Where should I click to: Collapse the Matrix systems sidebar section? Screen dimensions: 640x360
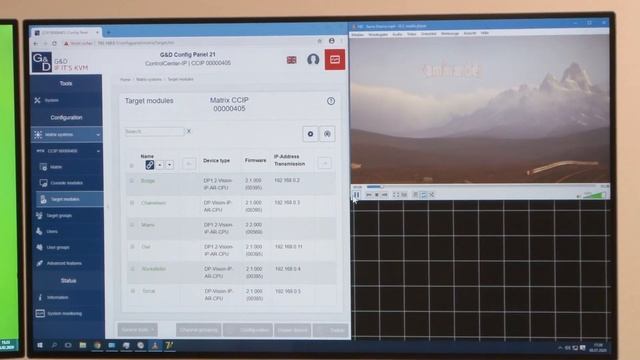[x=98, y=135]
